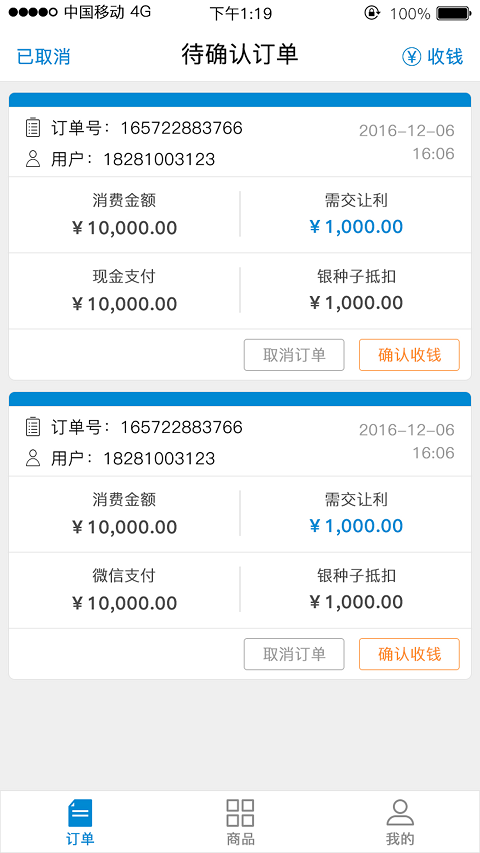480x853 pixels.
Task: Tap user icon in second order card
Action: (x=33, y=458)
